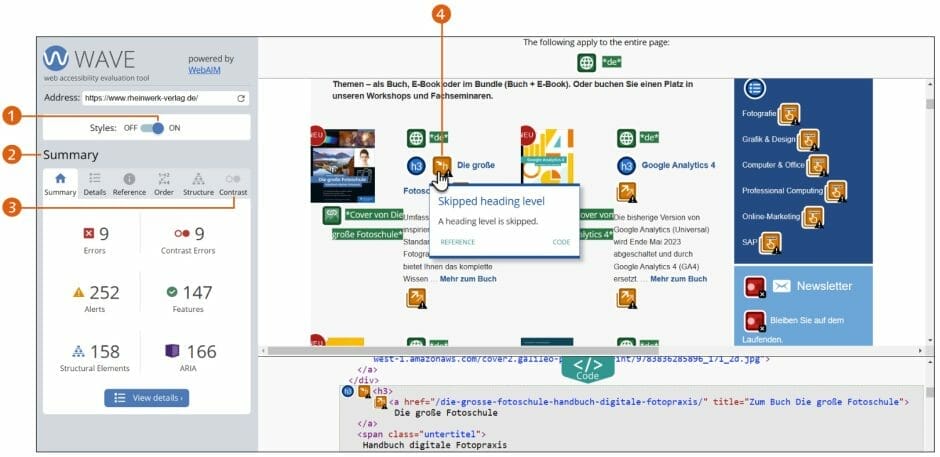The image size is (940, 457).
Task: Edit the Address input field
Action: pyautogui.click(x=165, y=98)
